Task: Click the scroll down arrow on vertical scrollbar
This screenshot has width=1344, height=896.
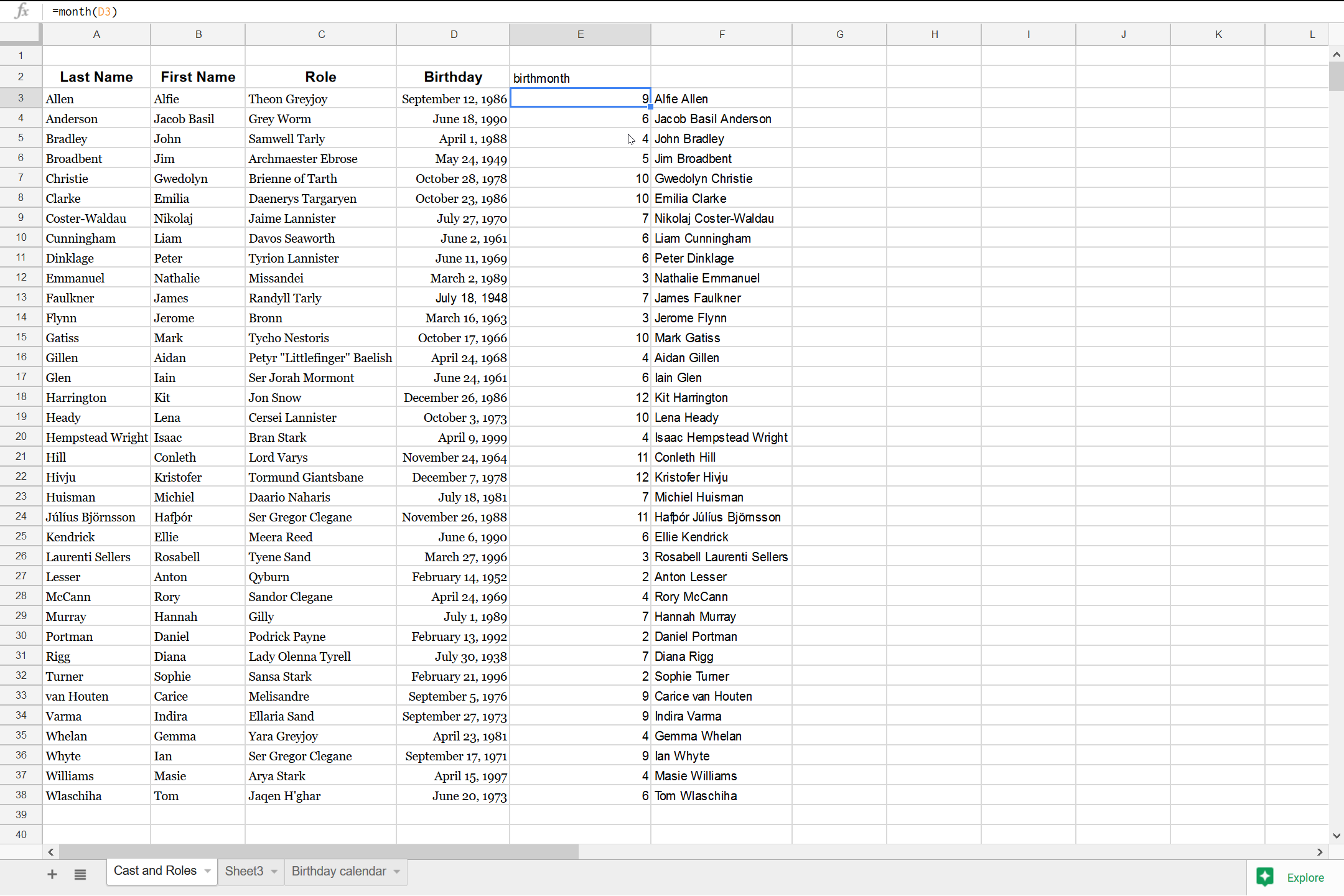Action: (1336, 836)
